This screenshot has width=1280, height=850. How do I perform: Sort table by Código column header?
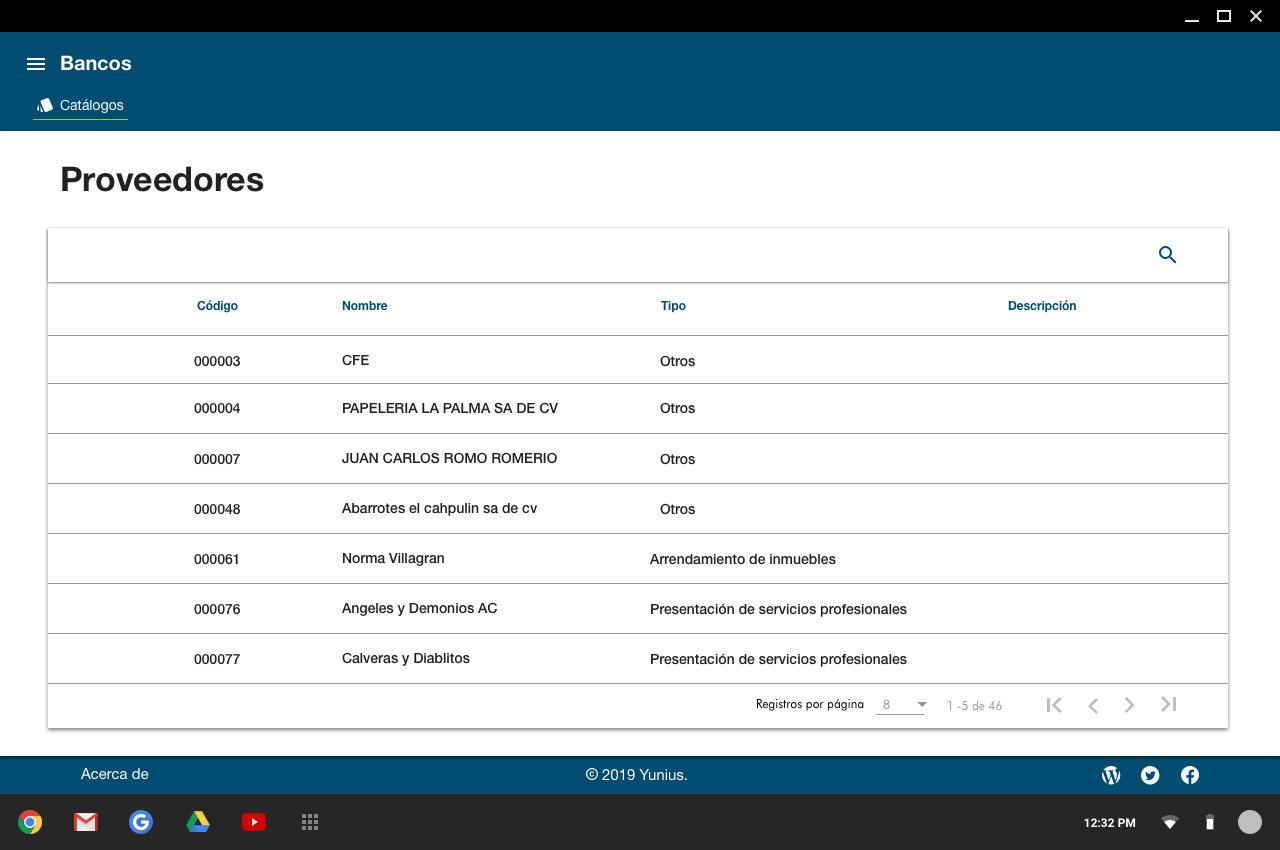(217, 306)
